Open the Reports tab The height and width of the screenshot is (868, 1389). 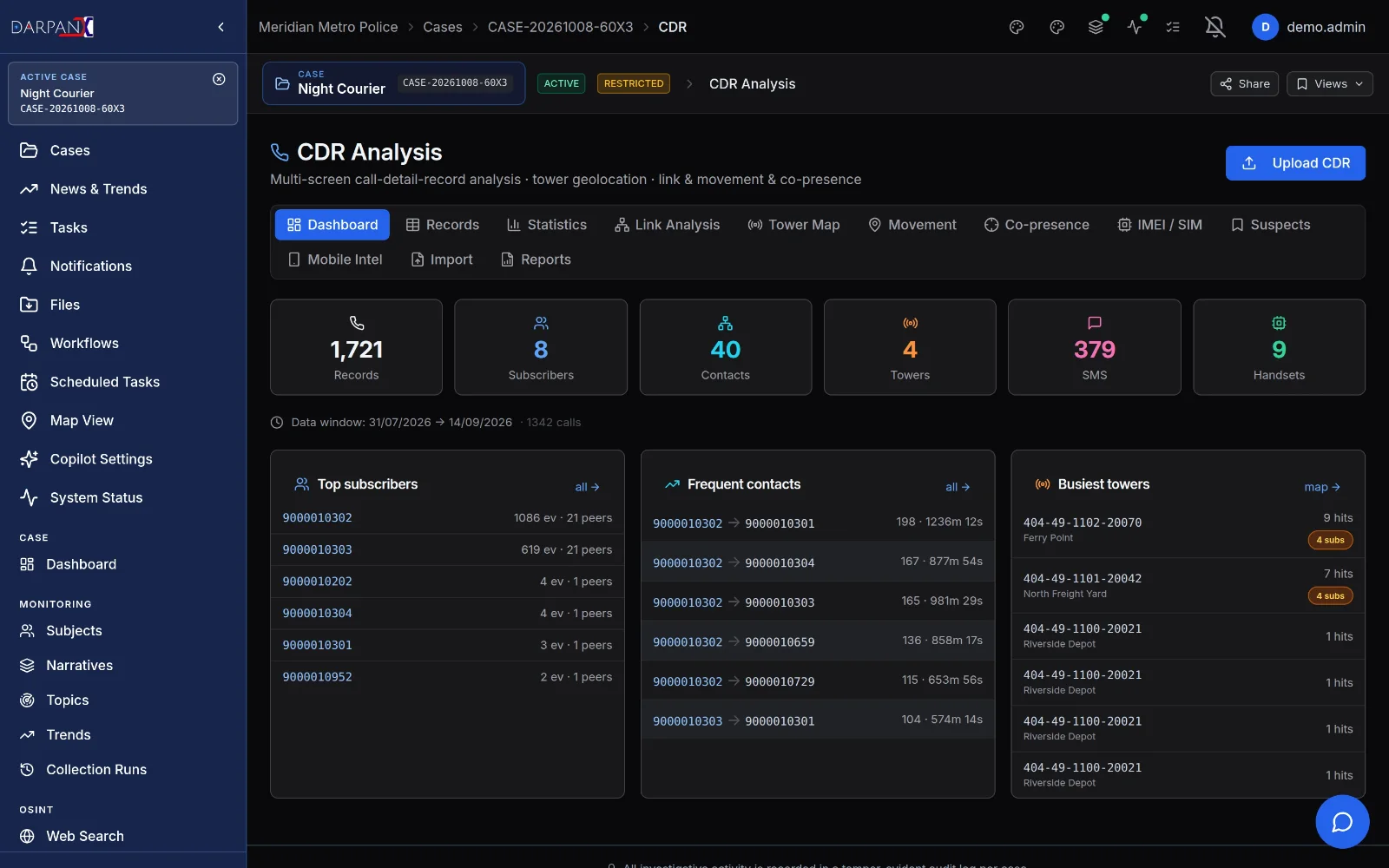pyautogui.click(x=536, y=260)
